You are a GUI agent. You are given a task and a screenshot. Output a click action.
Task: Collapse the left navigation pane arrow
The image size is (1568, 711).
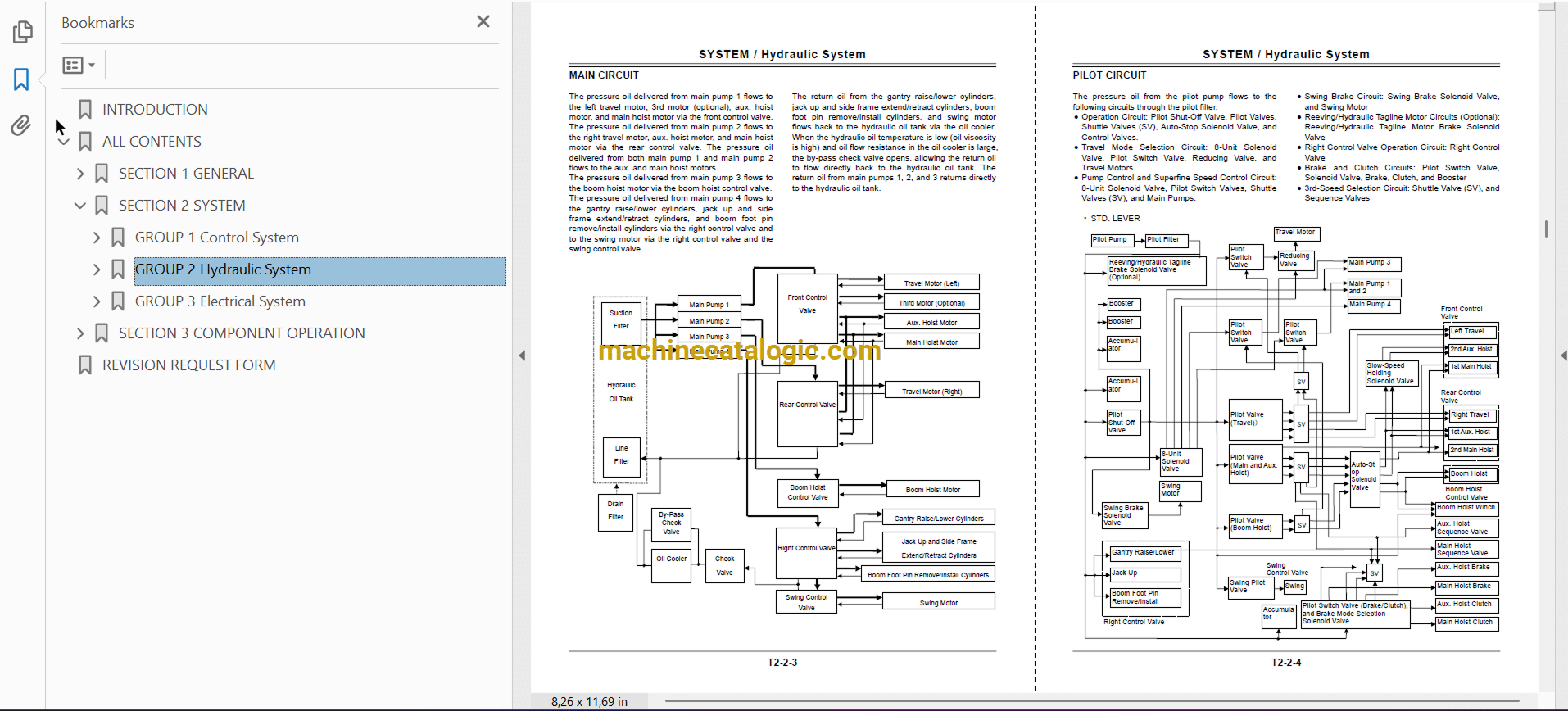tap(522, 355)
